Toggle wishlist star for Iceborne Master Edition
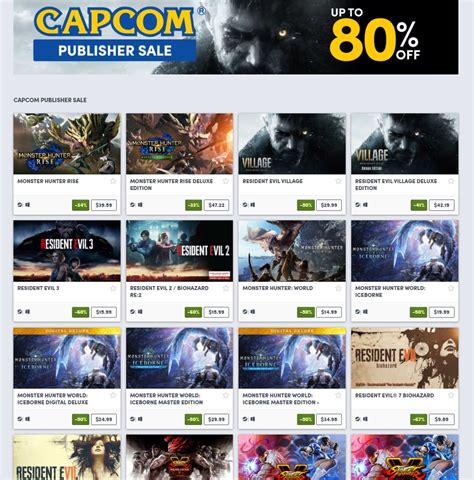This screenshot has width=474, height=480. pos(226,395)
